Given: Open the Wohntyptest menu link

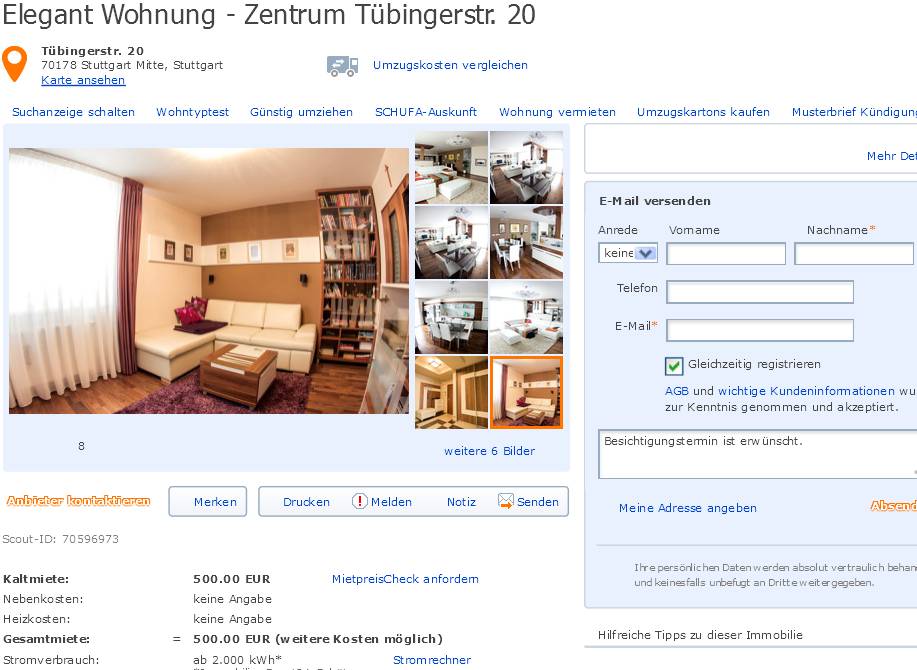Looking at the screenshot, I should tap(192, 112).
